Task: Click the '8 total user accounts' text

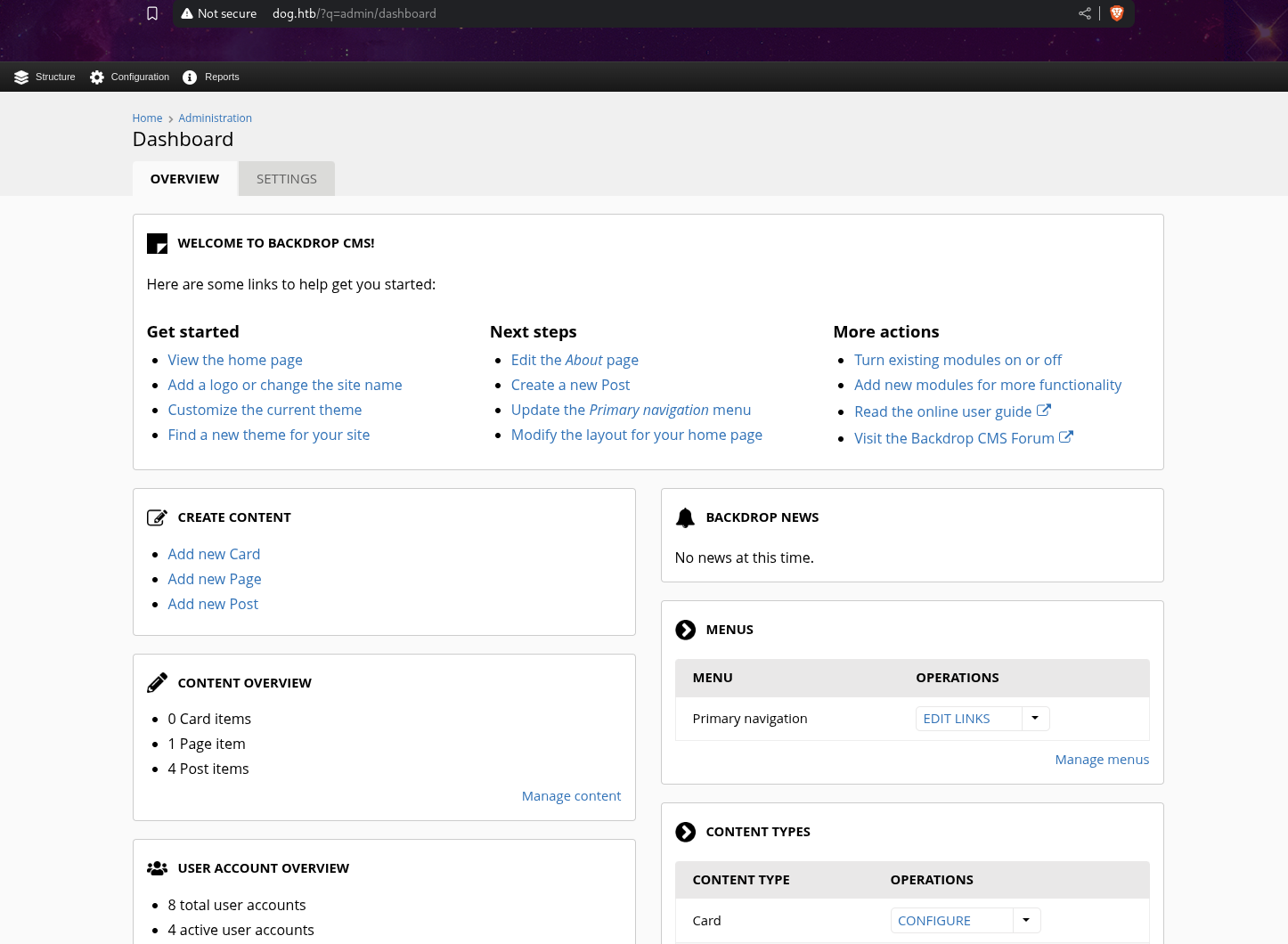Action: [237, 905]
